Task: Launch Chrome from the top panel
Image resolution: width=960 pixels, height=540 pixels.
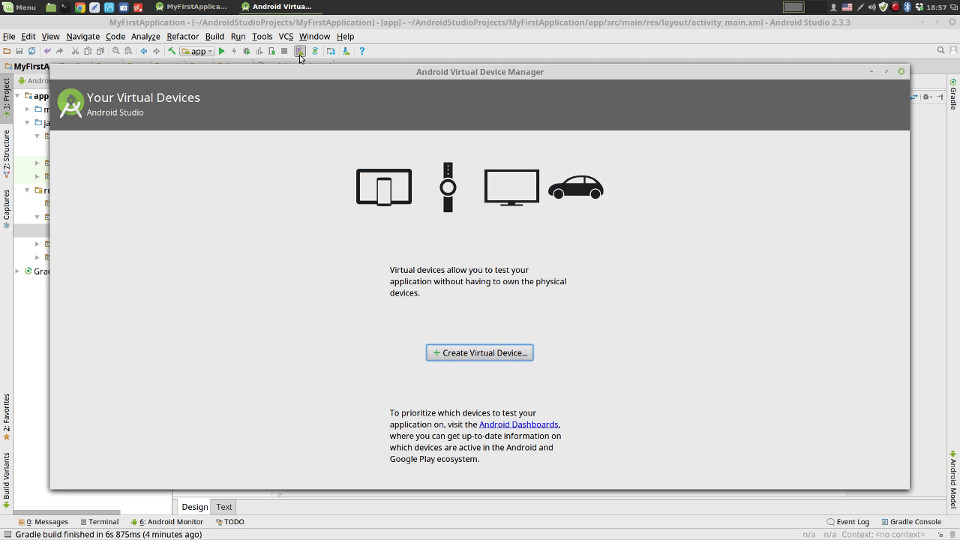Action: tap(80, 7)
